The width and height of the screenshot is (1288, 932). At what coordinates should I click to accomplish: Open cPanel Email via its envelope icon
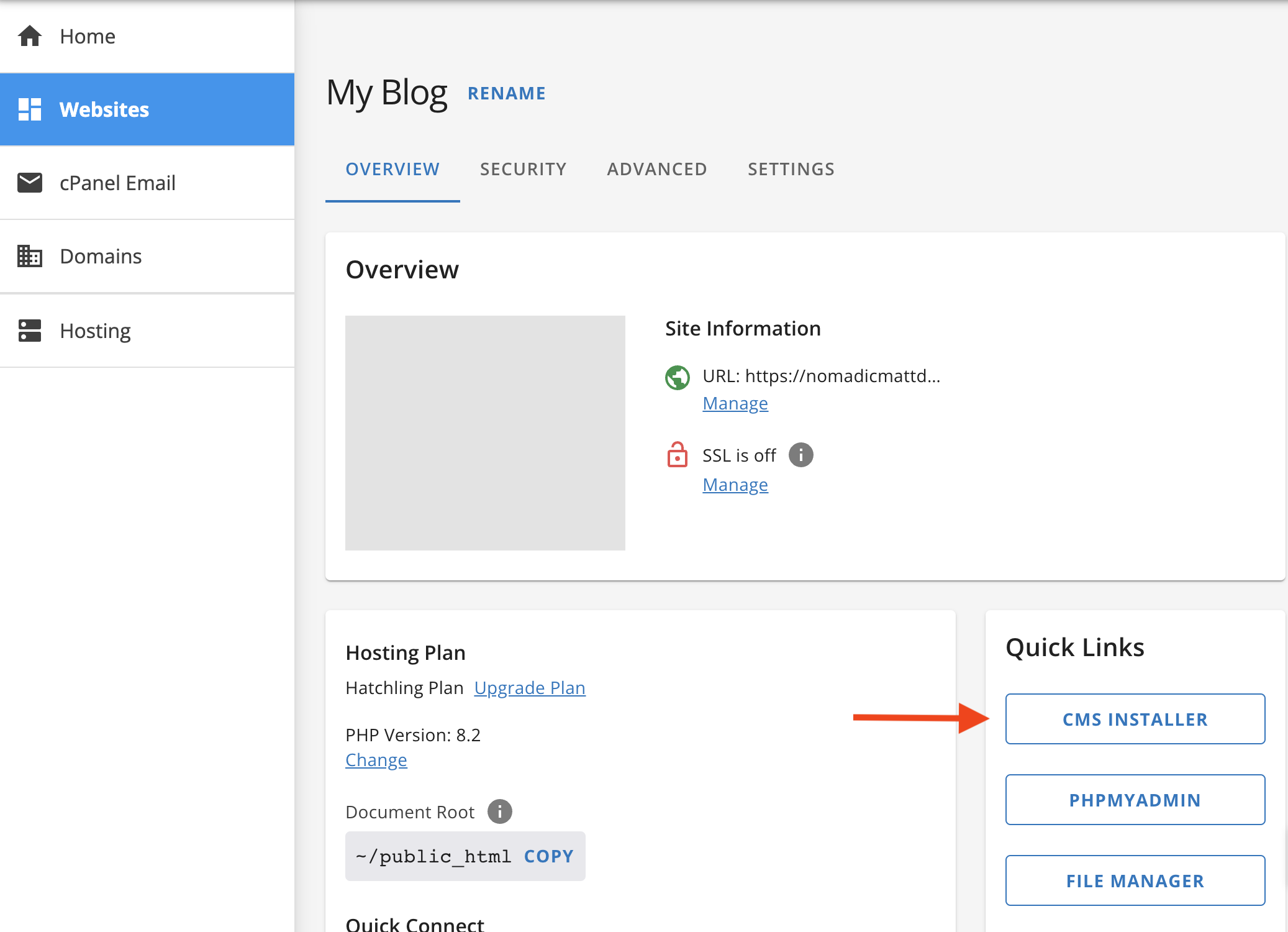coord(29,183)
